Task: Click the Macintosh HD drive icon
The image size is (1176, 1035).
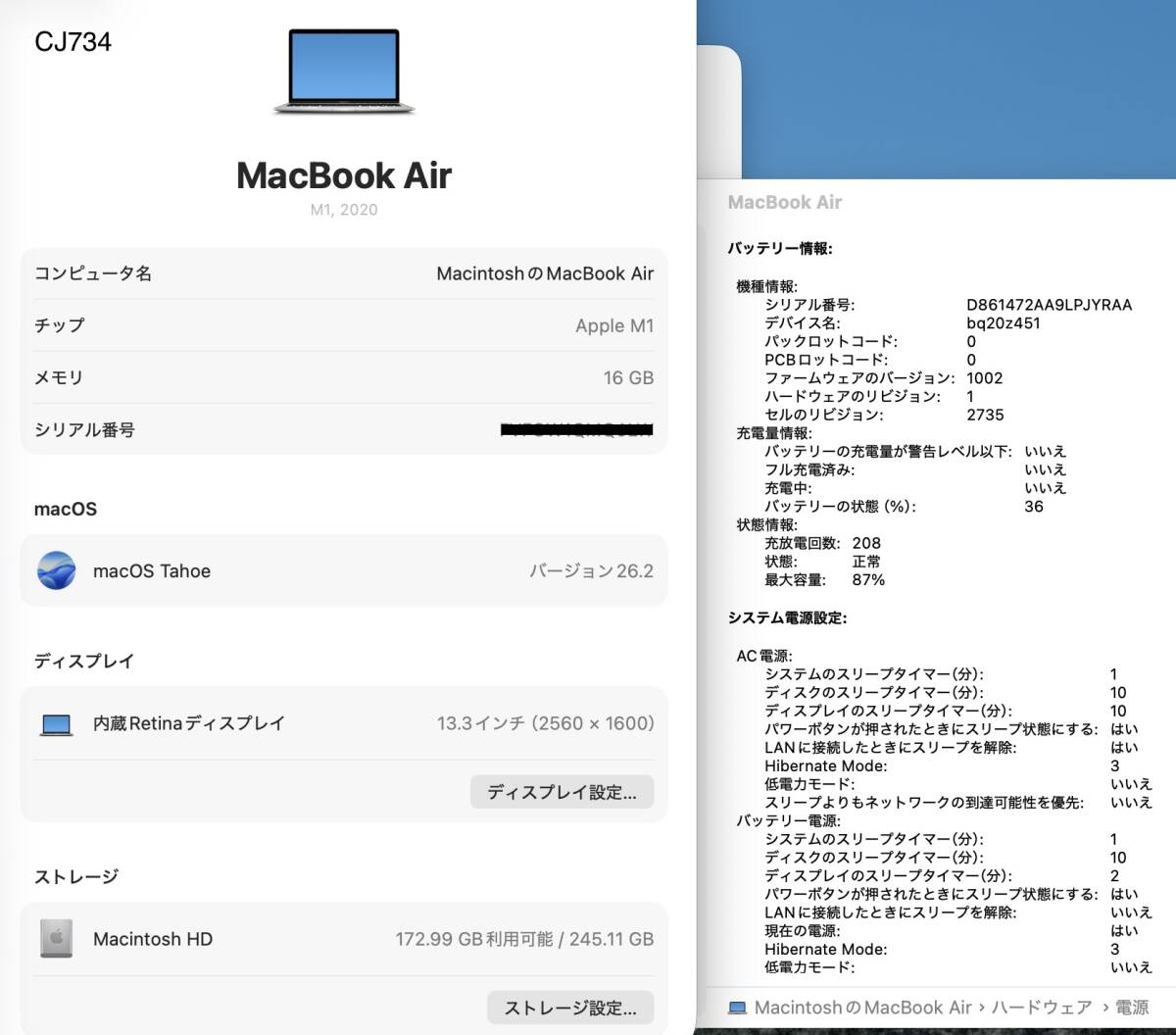Action: [x=57, y=939]
